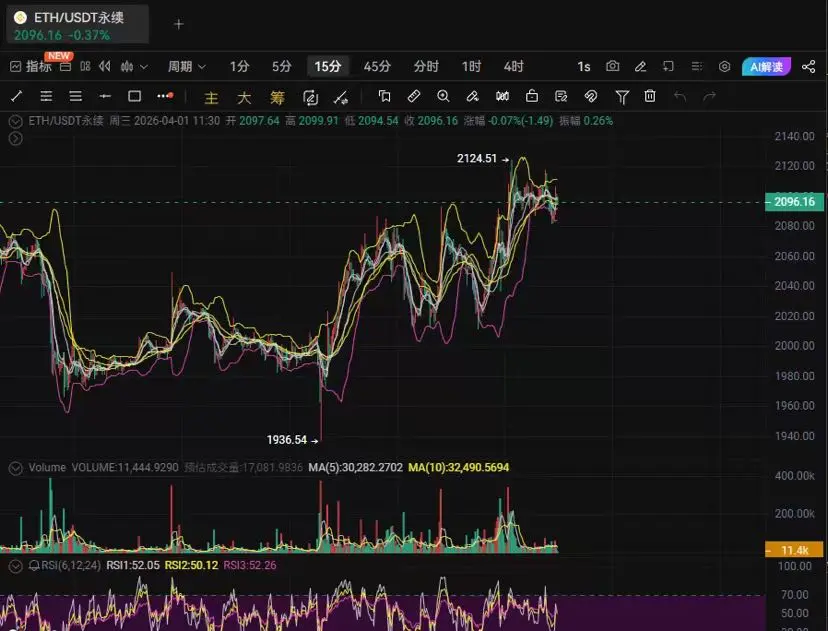
Task: Open more drawing tools with red dot
Action: 165,96
